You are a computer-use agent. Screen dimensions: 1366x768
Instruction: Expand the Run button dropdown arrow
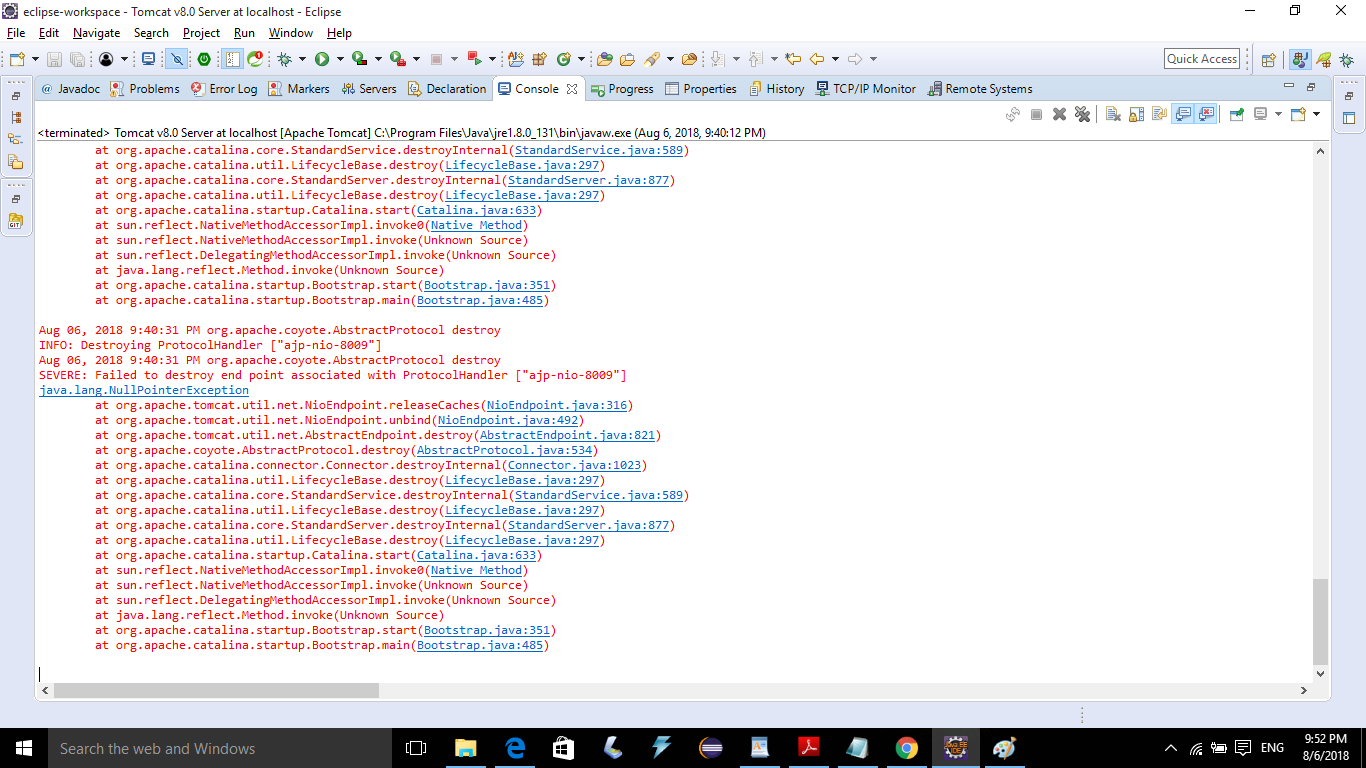[x=338, y=57]
